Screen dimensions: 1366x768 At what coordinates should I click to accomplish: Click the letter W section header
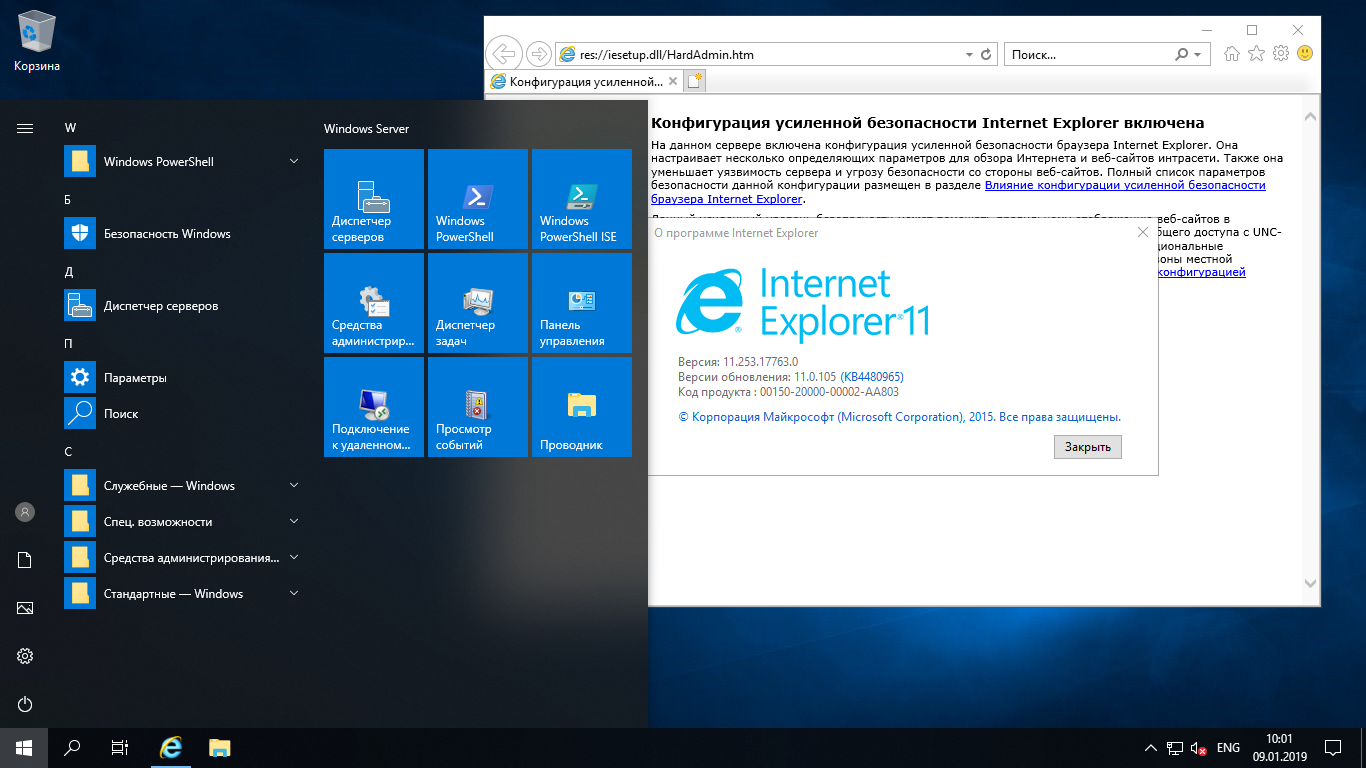point(70,128)
